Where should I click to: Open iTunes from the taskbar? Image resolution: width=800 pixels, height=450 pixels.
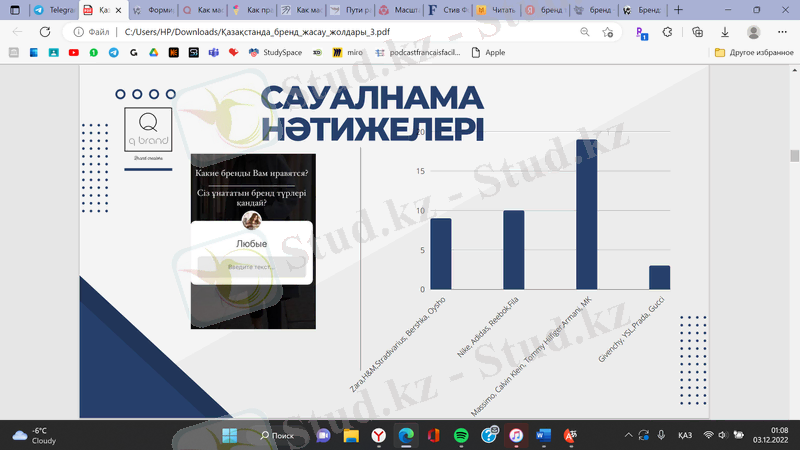(x=516, y=435)
